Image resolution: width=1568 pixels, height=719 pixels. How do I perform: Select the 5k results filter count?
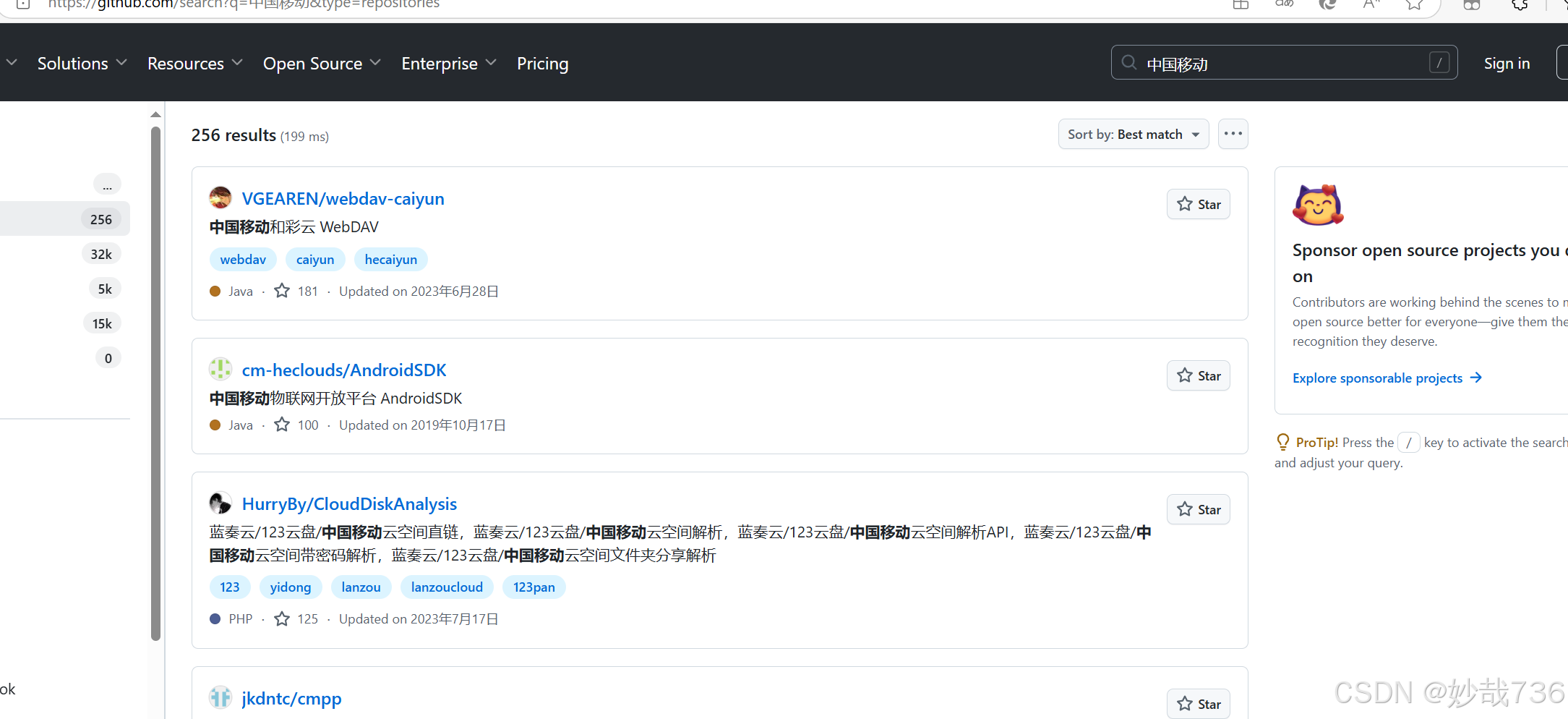tap(105, 289)
